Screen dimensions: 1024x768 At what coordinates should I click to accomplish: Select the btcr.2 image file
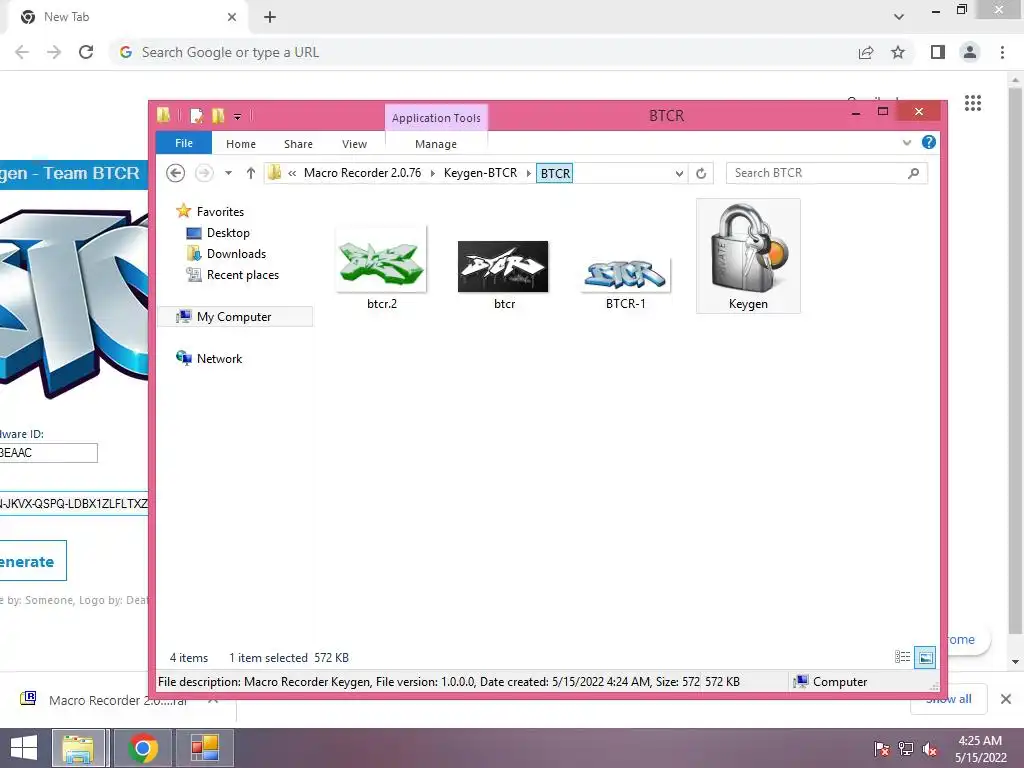[x=381, y=268]
